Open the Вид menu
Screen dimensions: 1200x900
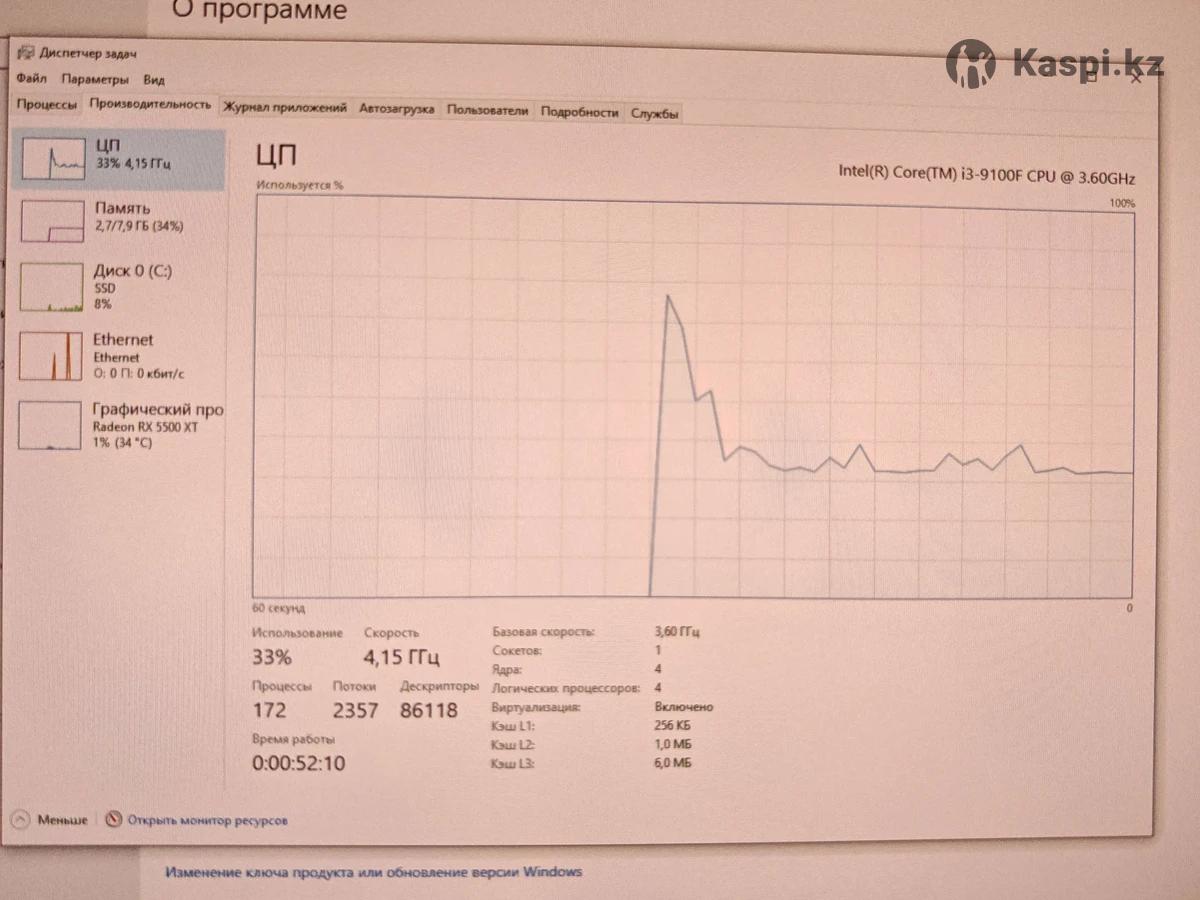tap(154, 79)
